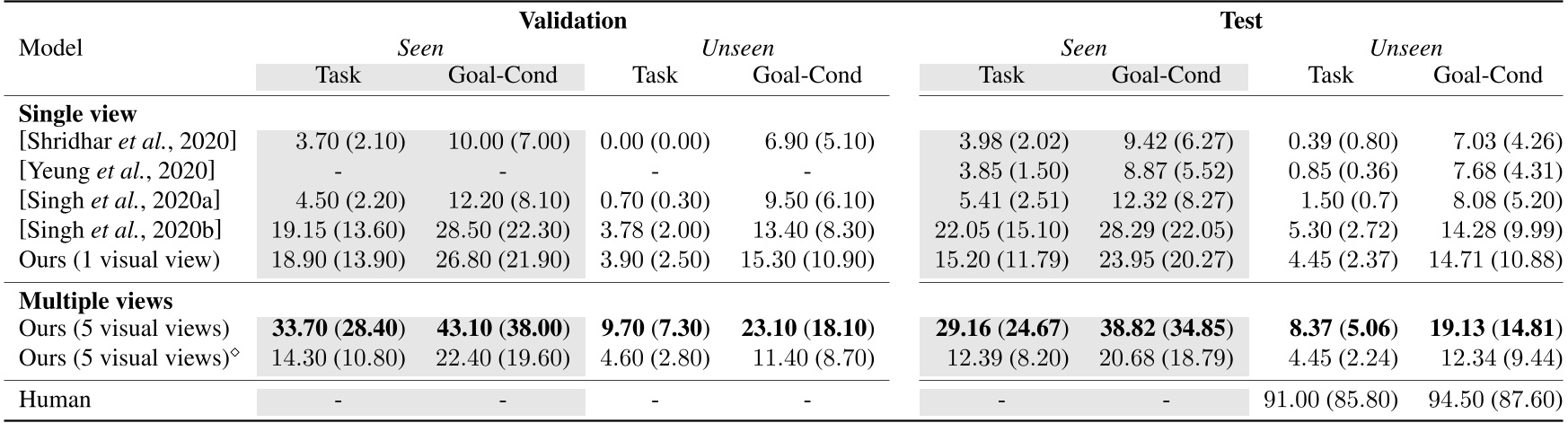Open the Yeung et al., 2020 citation
This screenshot has height=423, width=1568.
(x=118, y=171)
